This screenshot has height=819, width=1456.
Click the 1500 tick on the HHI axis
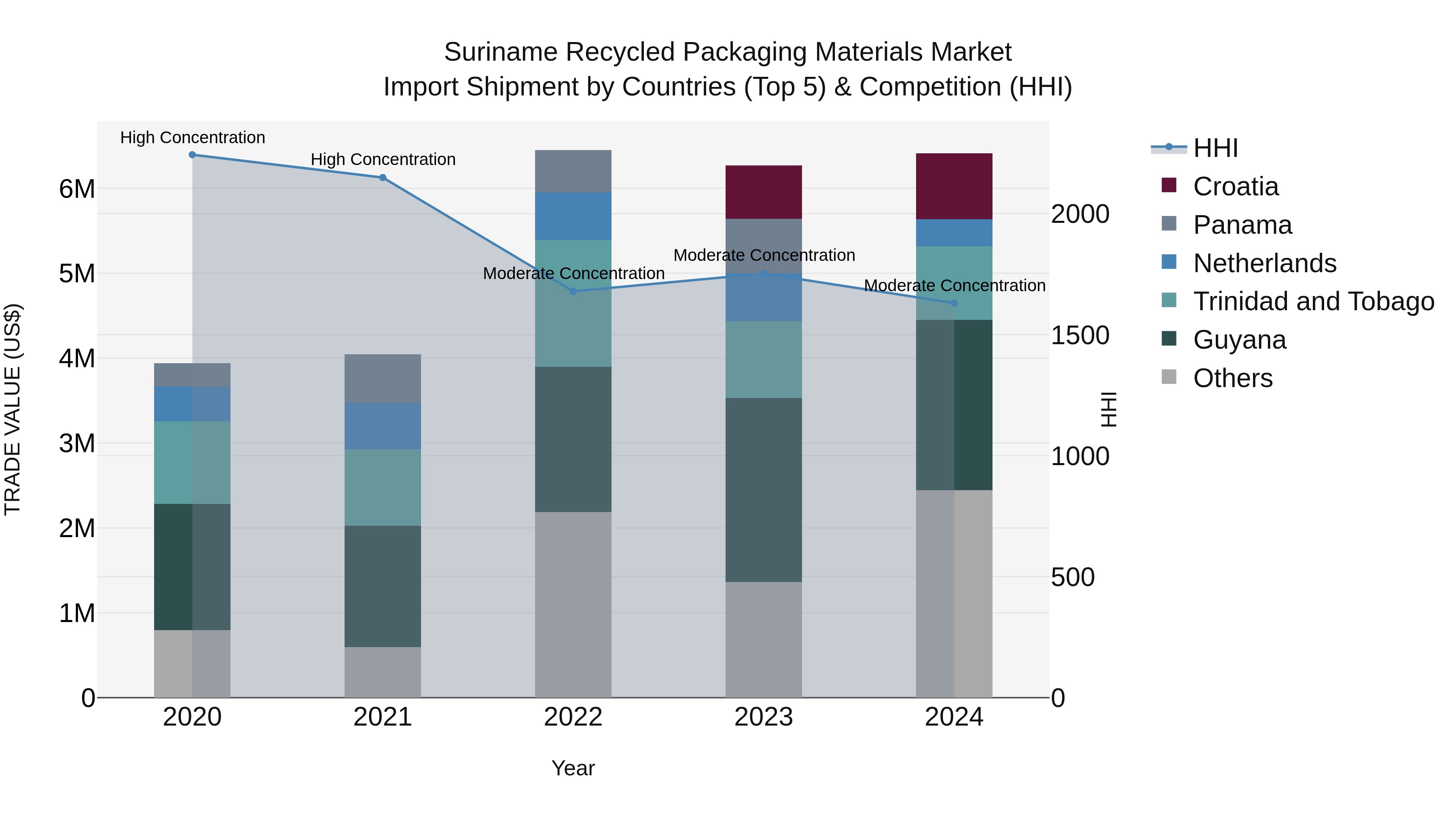(1080, 335)
